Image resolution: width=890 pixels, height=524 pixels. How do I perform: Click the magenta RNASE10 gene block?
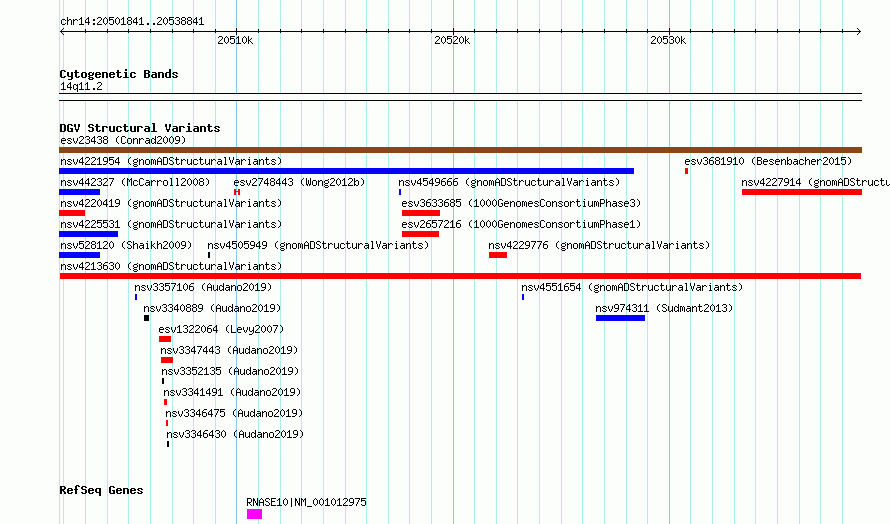pos(254,514)
